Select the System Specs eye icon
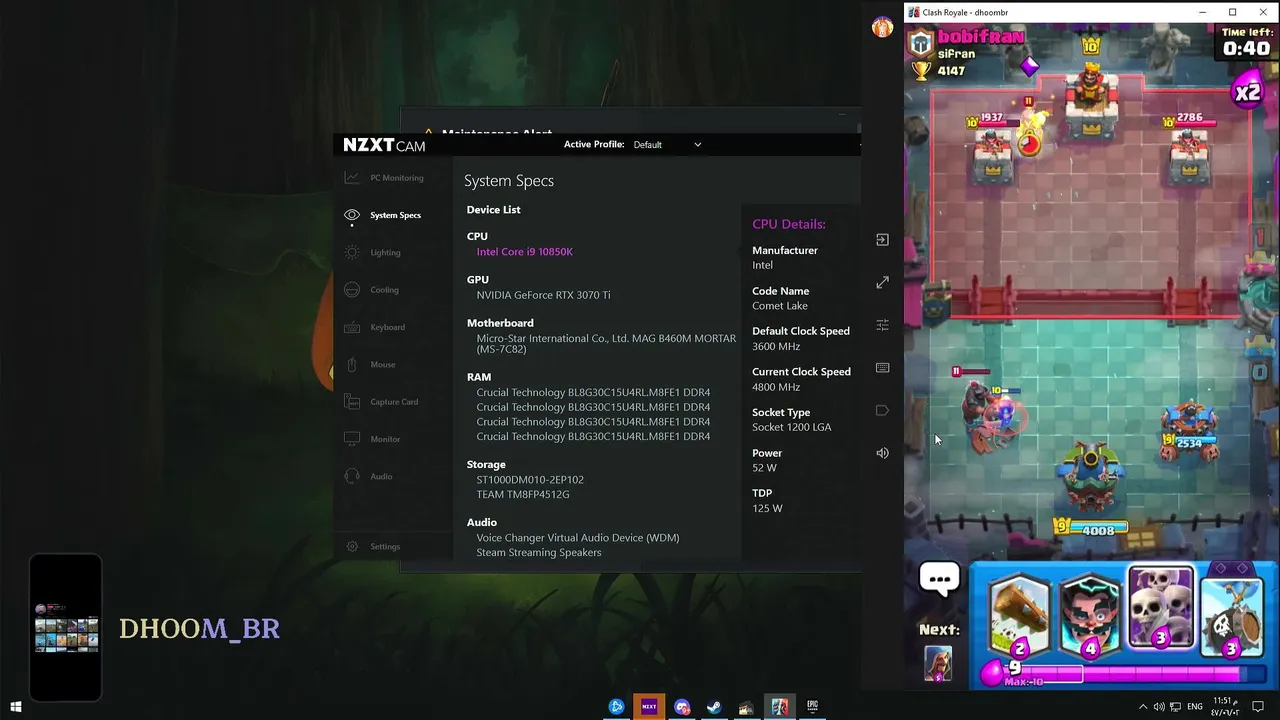The width and height of the screenshot is (1280, 720). click(x=352, y=215)
